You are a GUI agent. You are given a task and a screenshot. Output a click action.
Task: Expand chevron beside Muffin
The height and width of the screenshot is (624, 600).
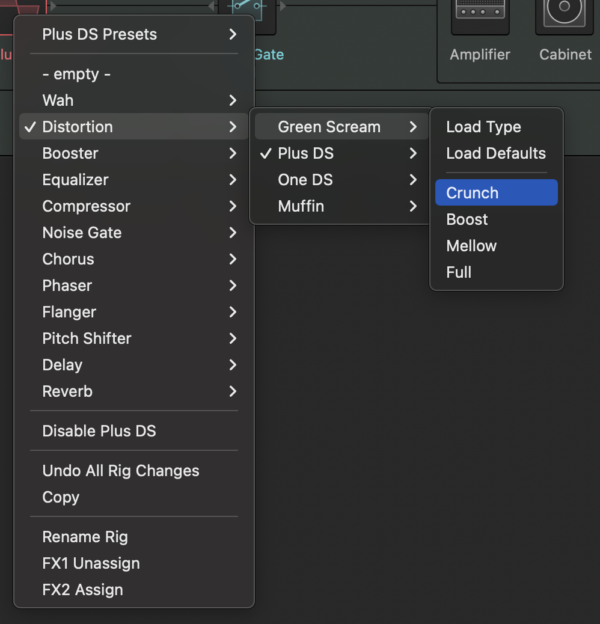tap(413, 206)
